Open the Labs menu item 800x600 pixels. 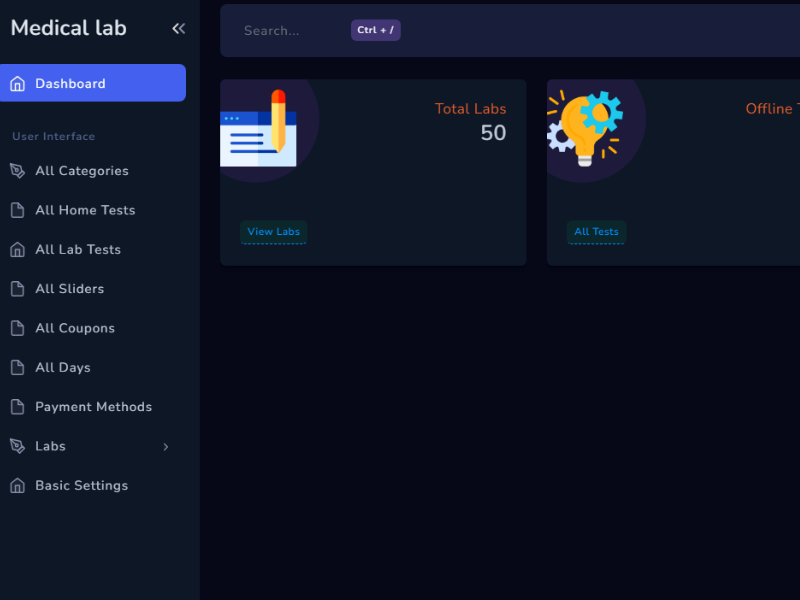[50, 446]
